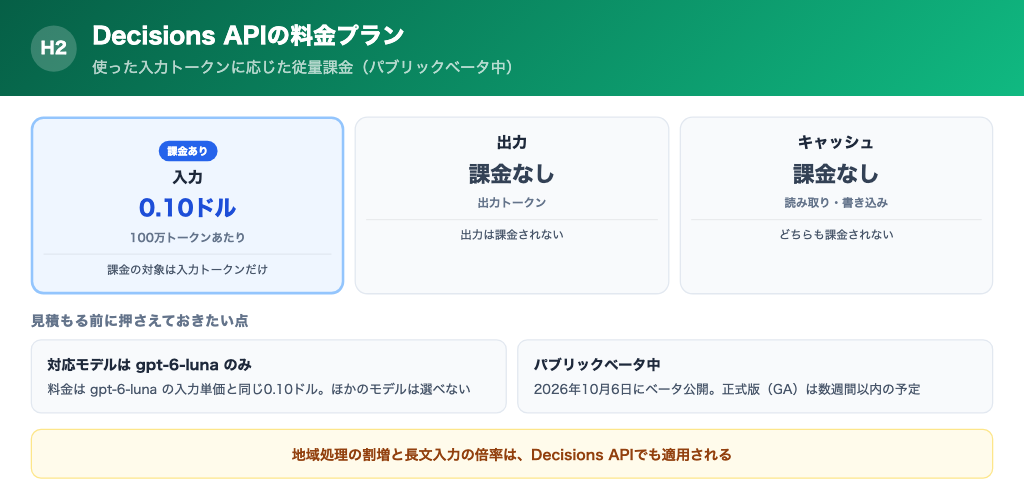
Task: Click どちらも課金されない text
Action: [836, 234]
